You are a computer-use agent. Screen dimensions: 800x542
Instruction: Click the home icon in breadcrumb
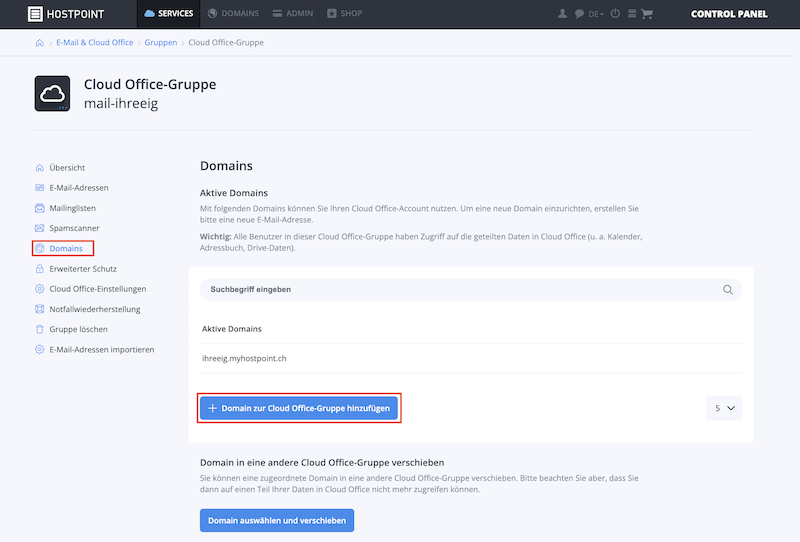39,43
